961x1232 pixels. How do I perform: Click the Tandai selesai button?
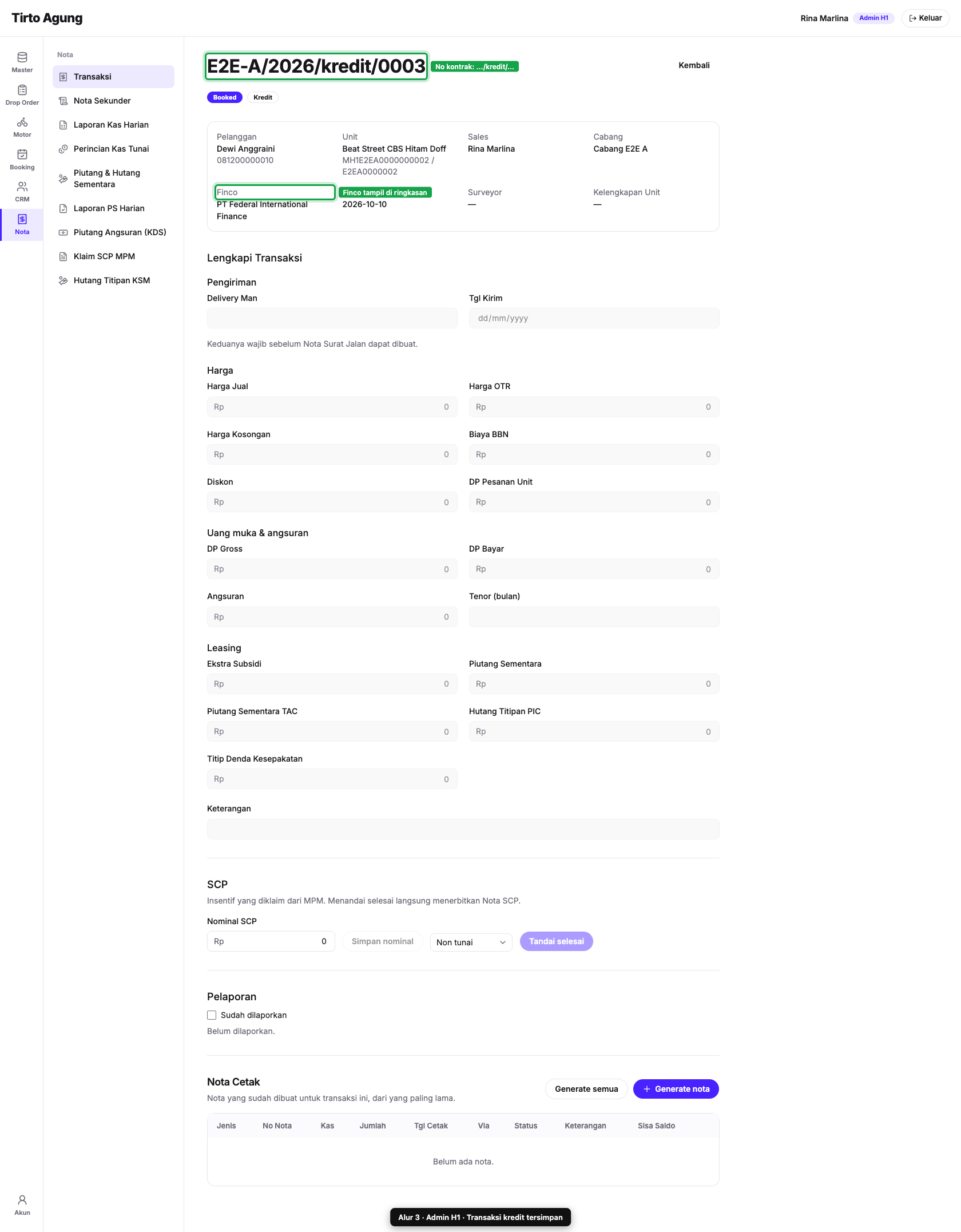click(556, 941)
